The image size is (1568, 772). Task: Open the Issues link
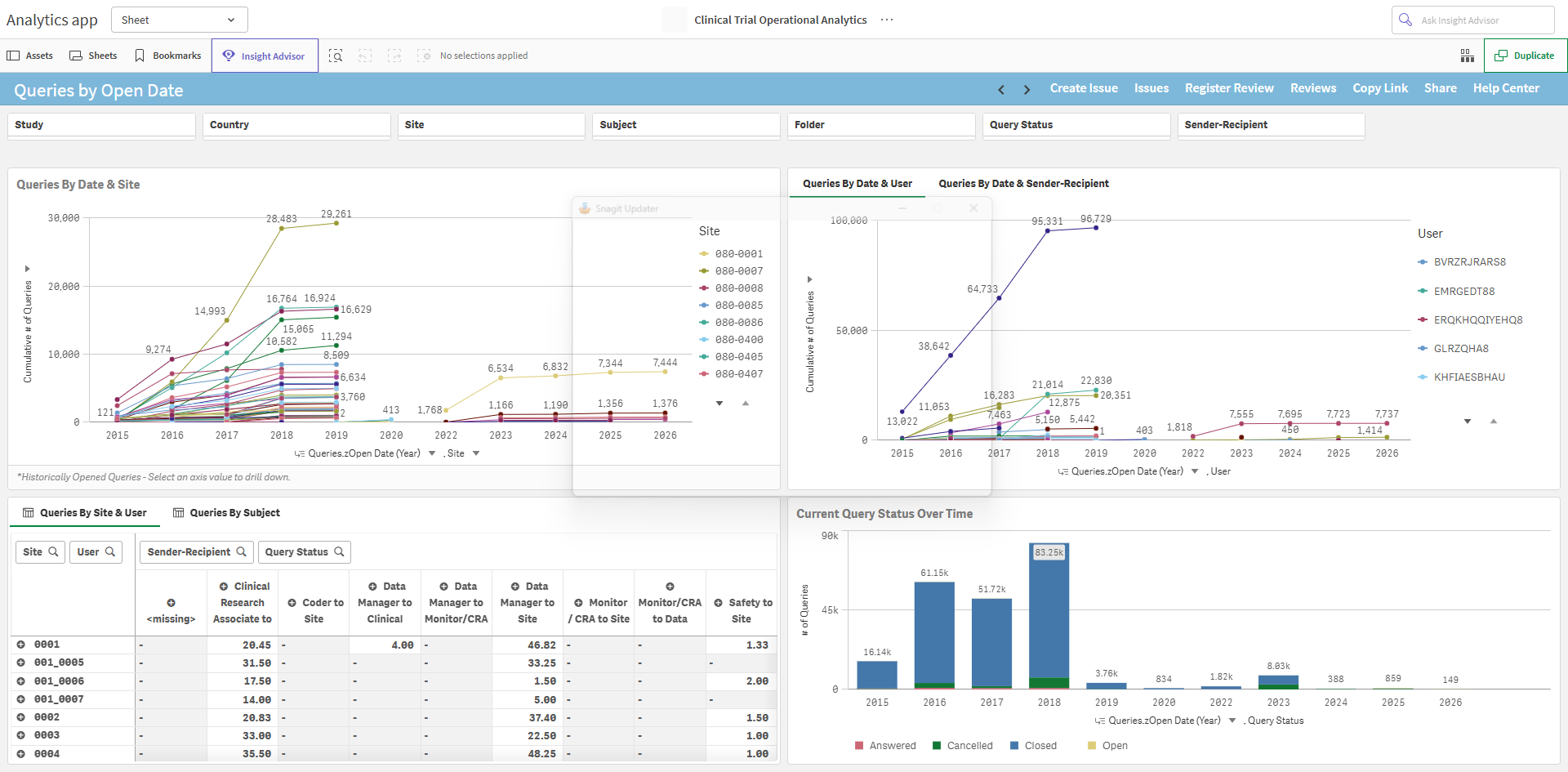1151,88
